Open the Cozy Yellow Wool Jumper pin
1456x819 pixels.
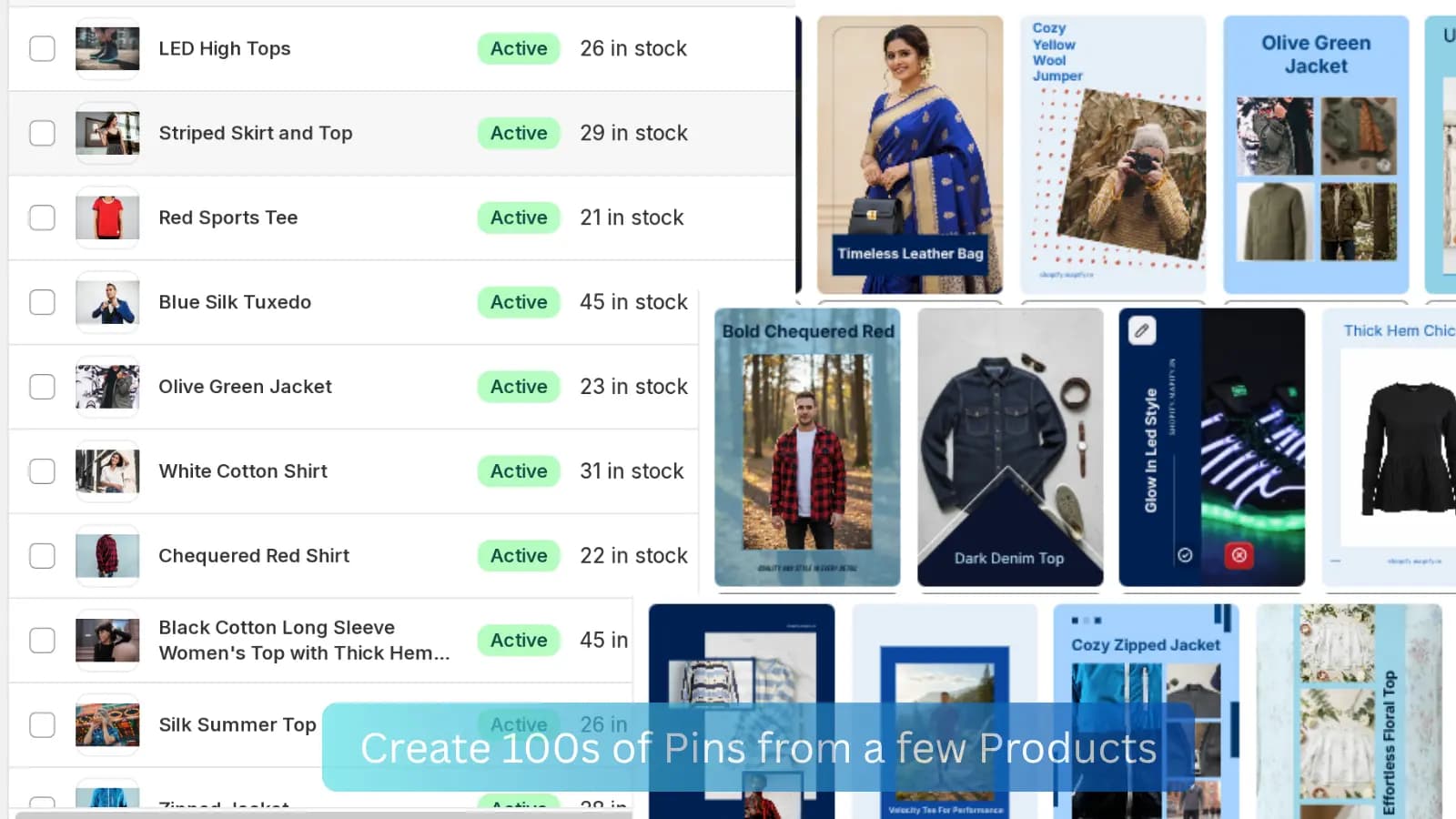[1113, 155]
